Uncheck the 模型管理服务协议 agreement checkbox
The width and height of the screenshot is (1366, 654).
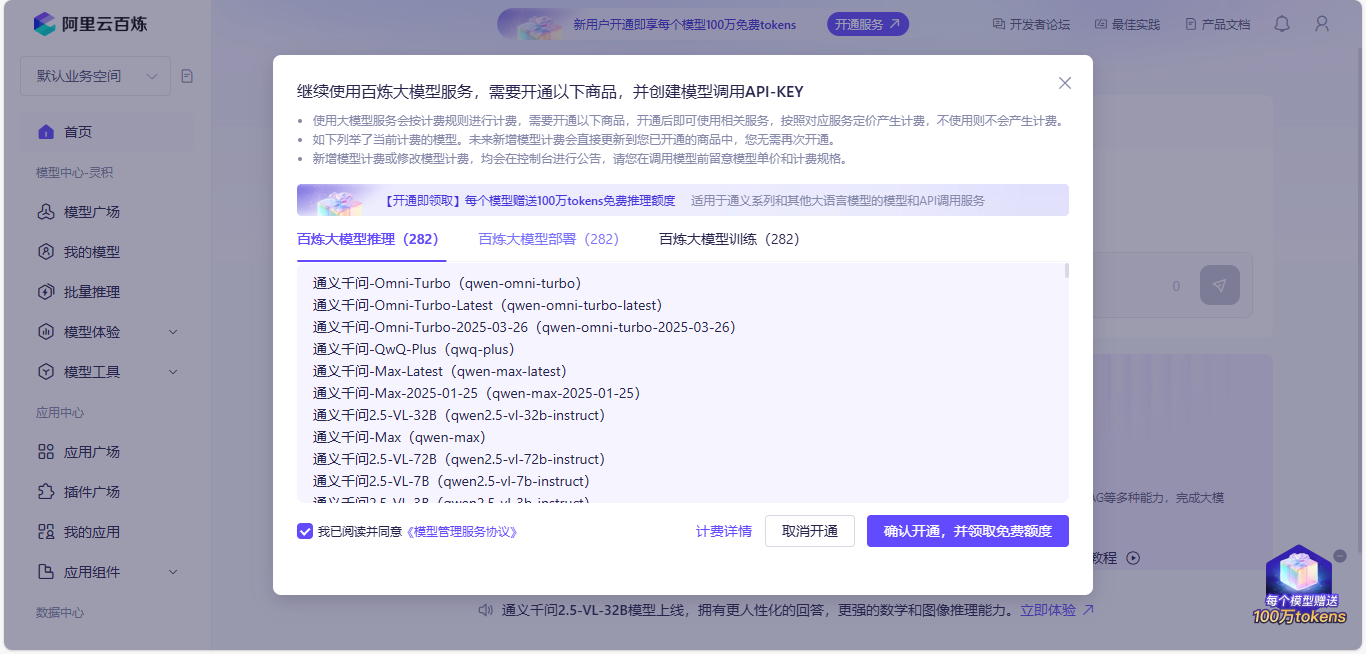point(305,531)
